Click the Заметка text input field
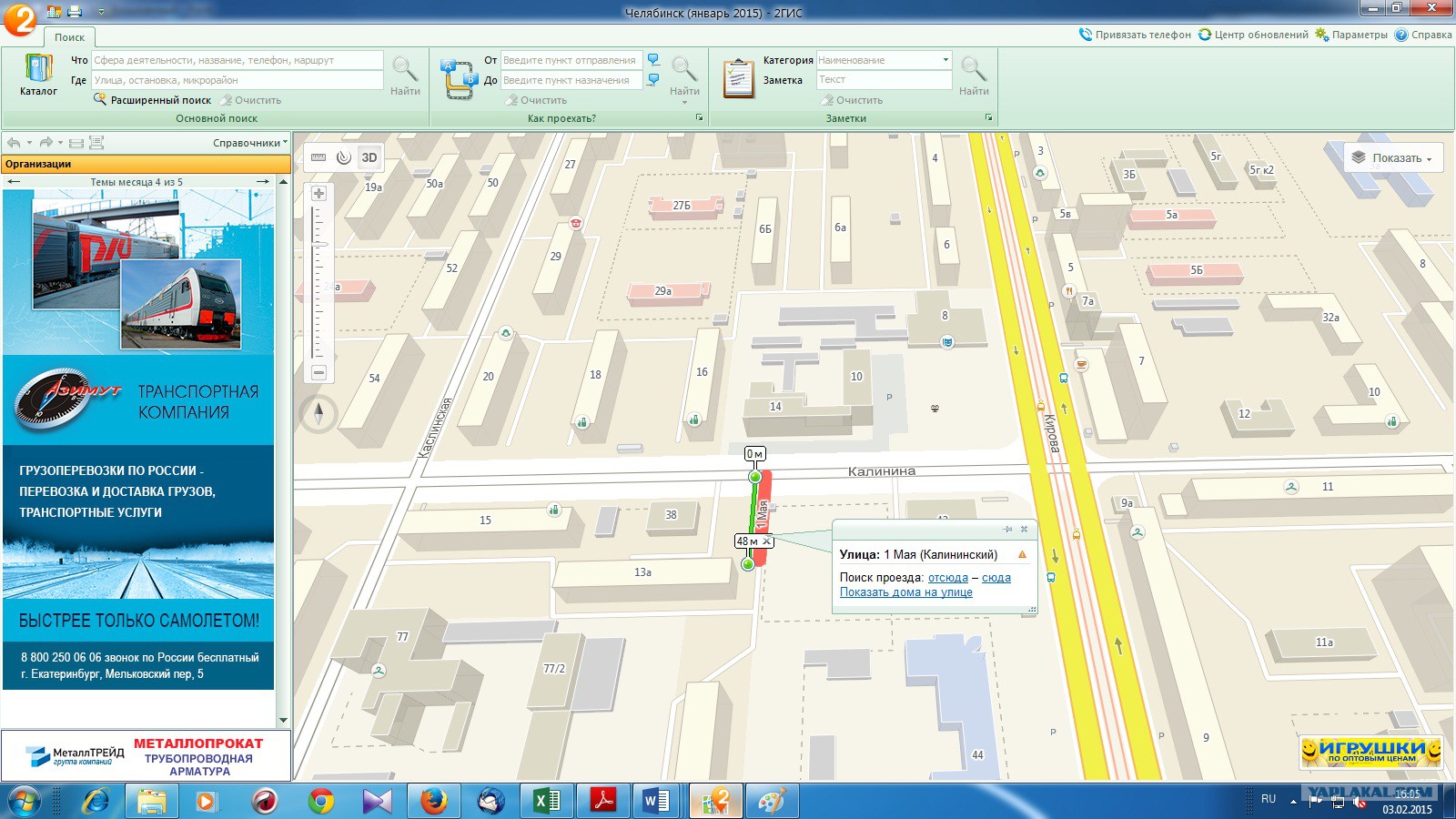This screenshot has height=819, width=1456. 884,80
